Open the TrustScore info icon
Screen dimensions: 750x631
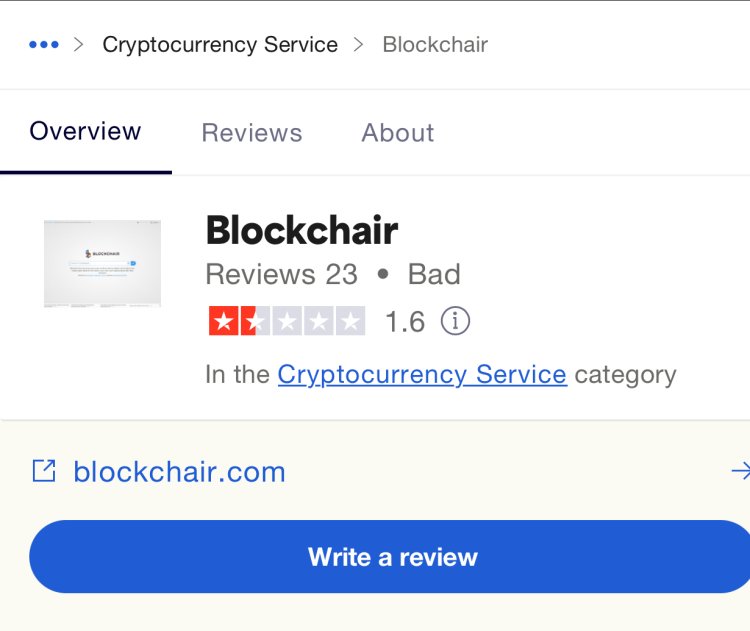[x=455, y=321]
